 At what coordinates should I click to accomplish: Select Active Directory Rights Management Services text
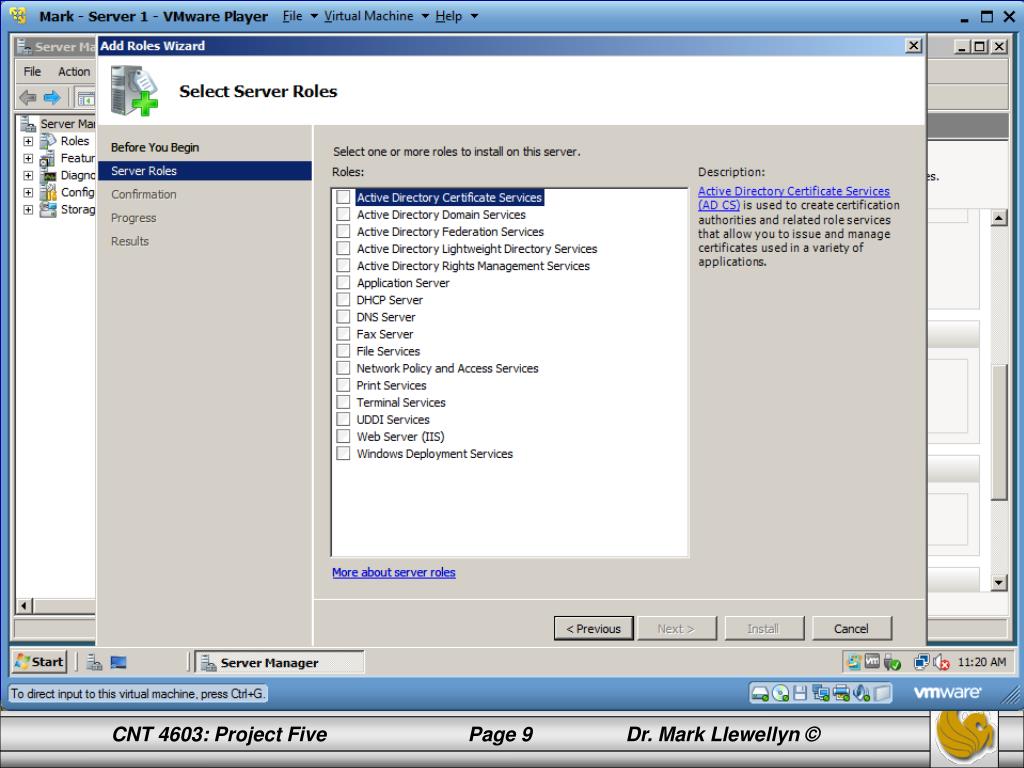click(x=473, y=266)
